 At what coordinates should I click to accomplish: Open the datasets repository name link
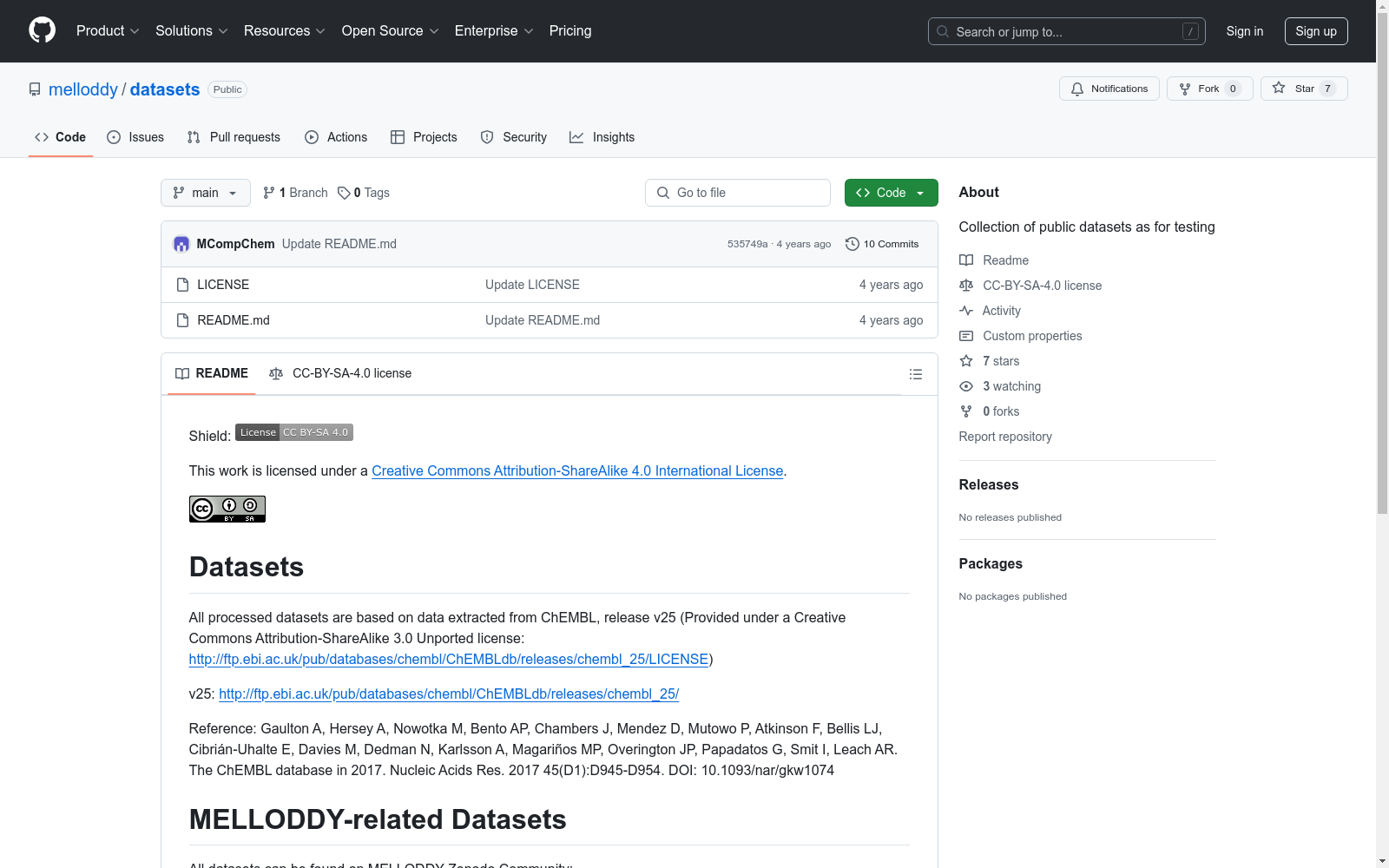165,89
